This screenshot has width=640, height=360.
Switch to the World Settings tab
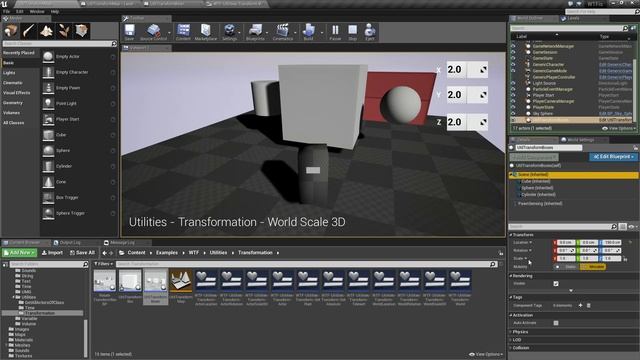tap(580, 140)
